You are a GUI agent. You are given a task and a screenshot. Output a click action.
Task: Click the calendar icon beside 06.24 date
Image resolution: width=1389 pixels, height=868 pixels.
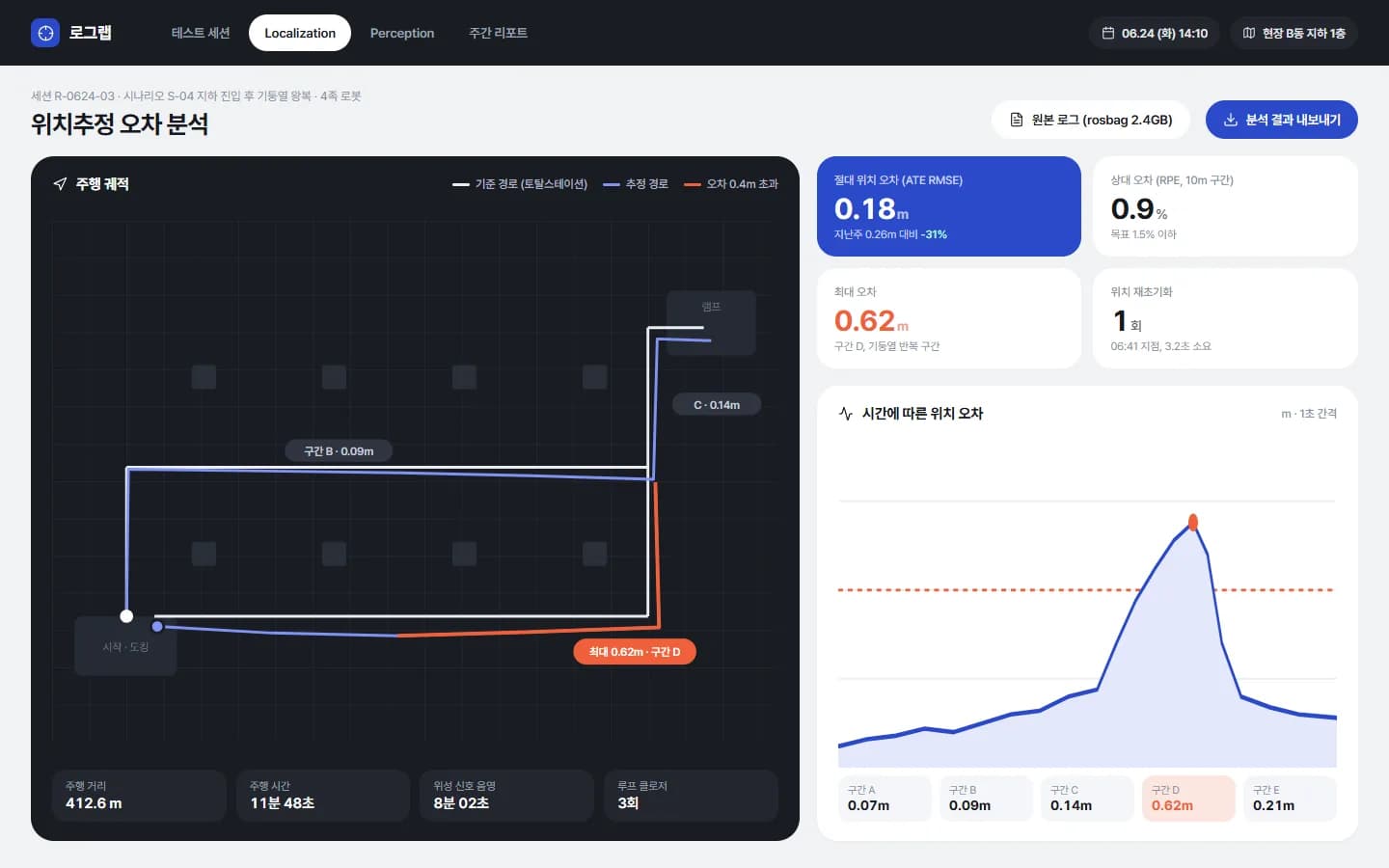1108,33
